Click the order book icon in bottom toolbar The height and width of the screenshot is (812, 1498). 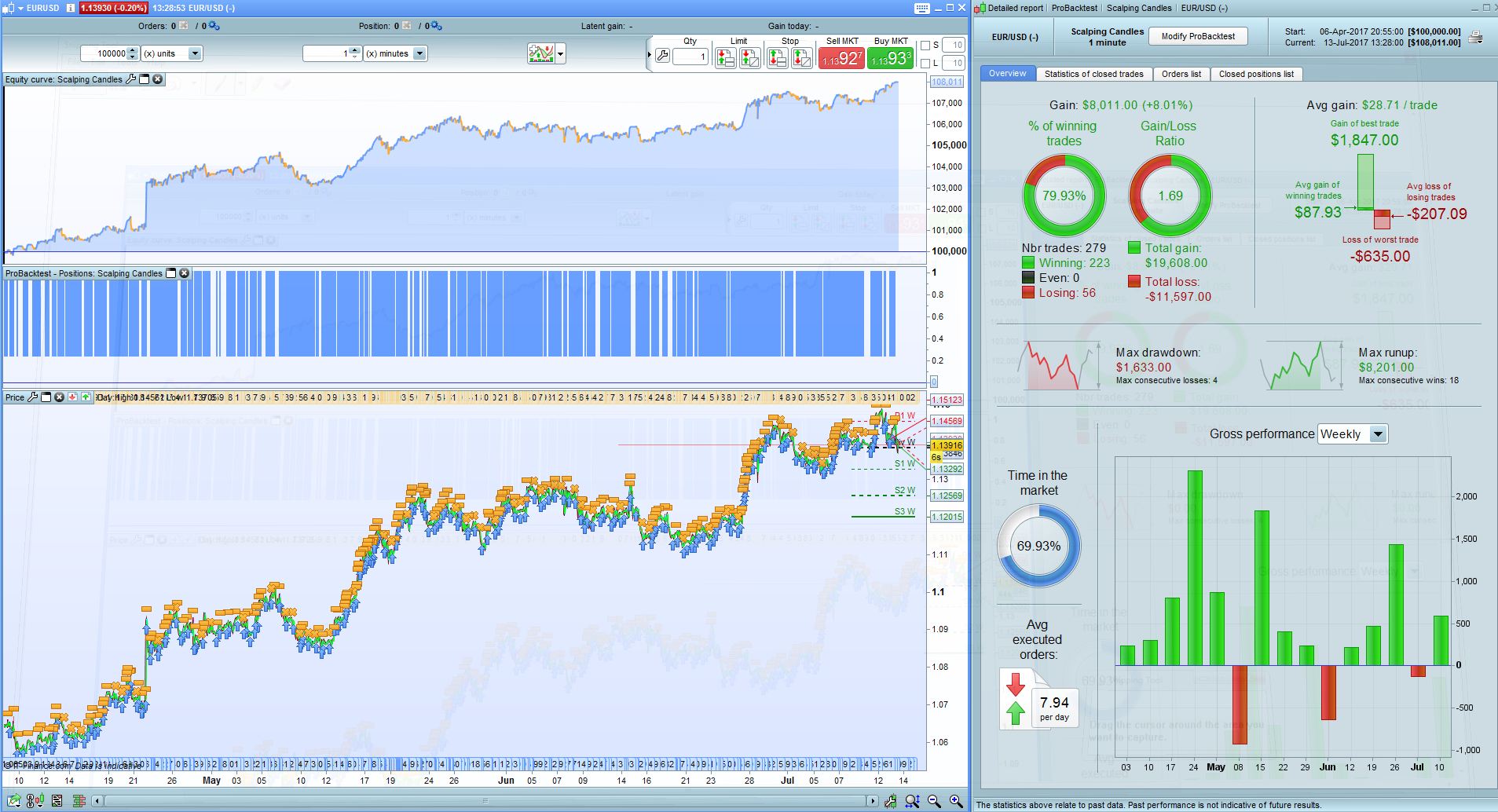[x=79, y=801]
